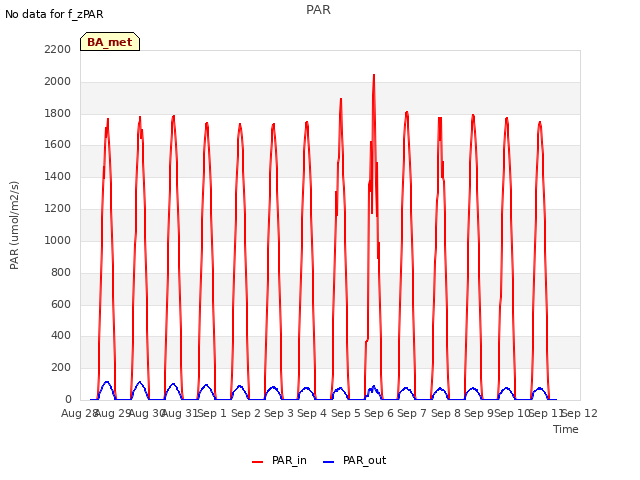
Task: Click the Sep 7 x-axis date label
Action: click(412, 413)
